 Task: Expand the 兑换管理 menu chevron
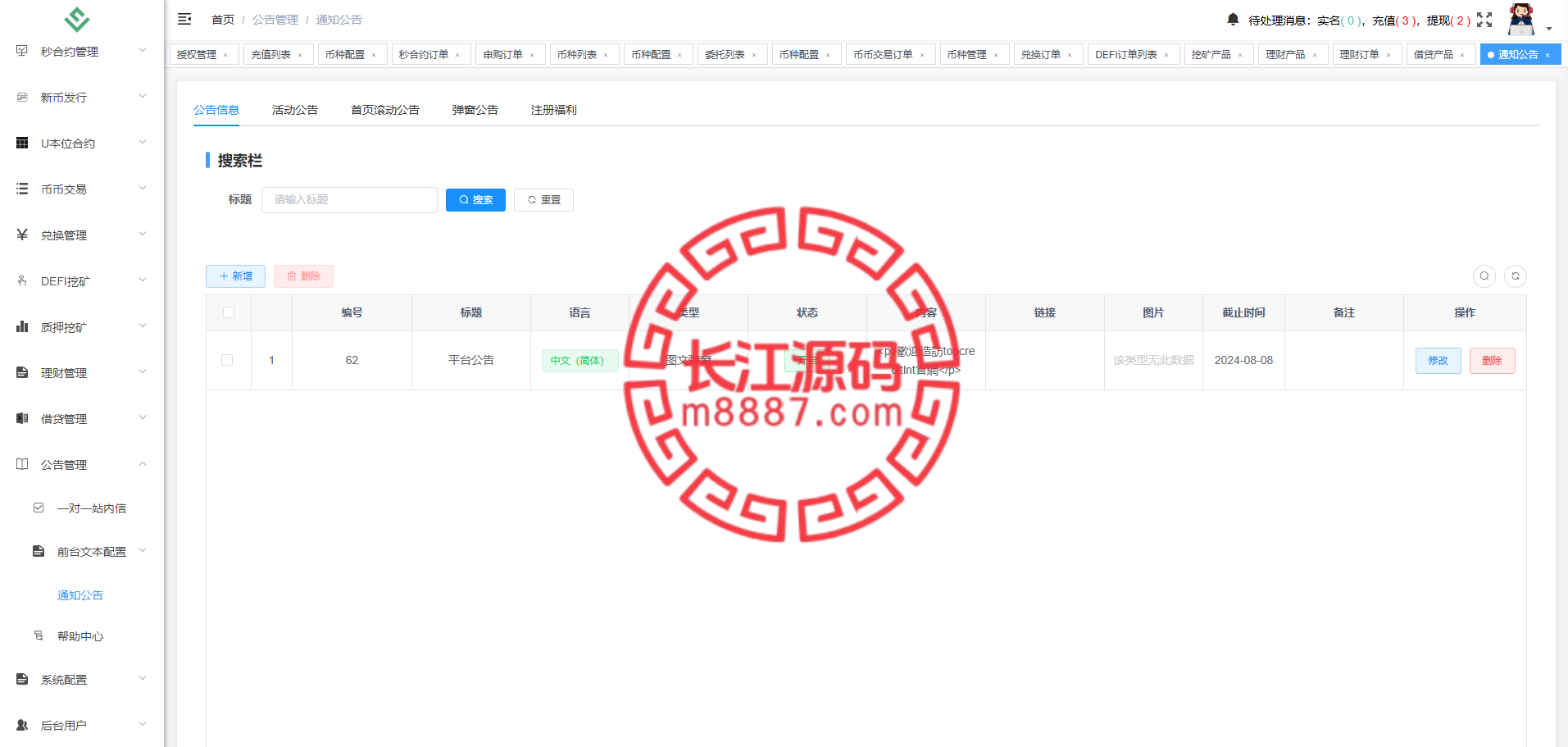[x=143, y=234]
